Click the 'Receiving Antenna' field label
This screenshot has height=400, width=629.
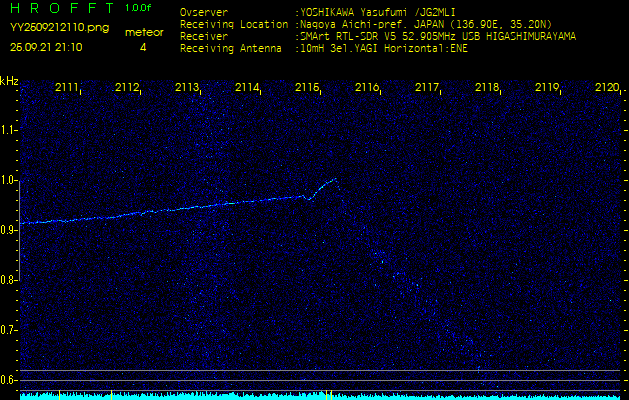(231, 49)
